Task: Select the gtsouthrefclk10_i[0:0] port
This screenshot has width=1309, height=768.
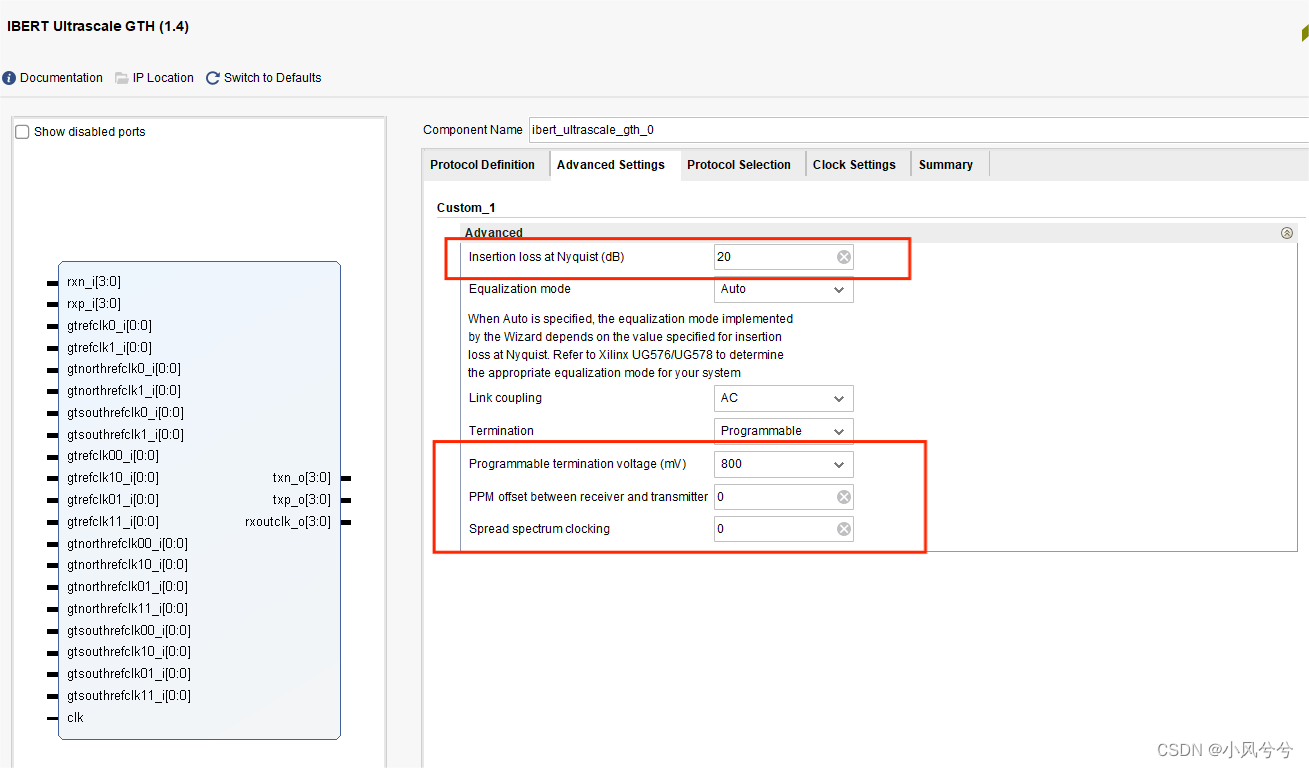Action: [129, 652]
